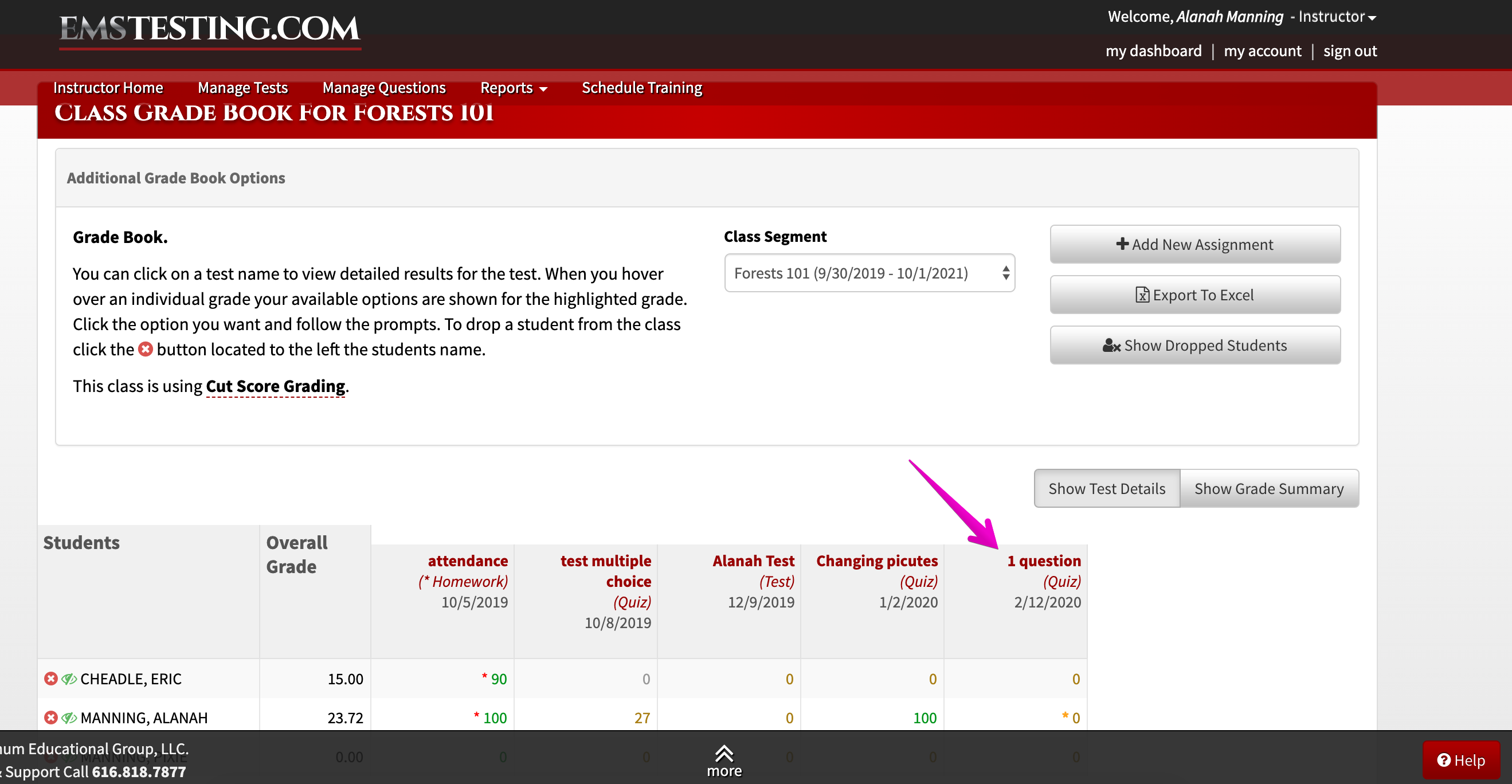
Task: Click Eric Cheadle's multiple choice grade 0
Action: (646, 679)
